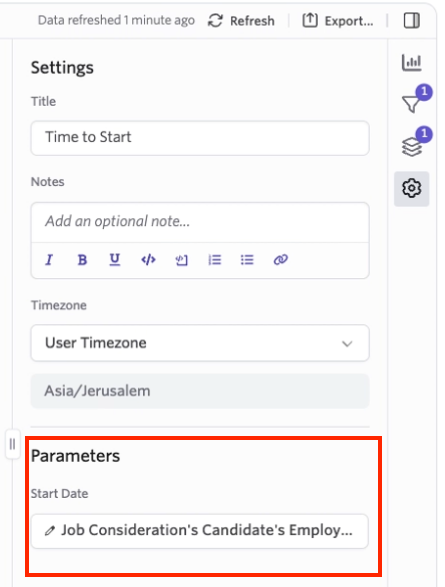Toggle the side panel layout icon
Viewport: 445px width, 587px height.
coord(411,21)
